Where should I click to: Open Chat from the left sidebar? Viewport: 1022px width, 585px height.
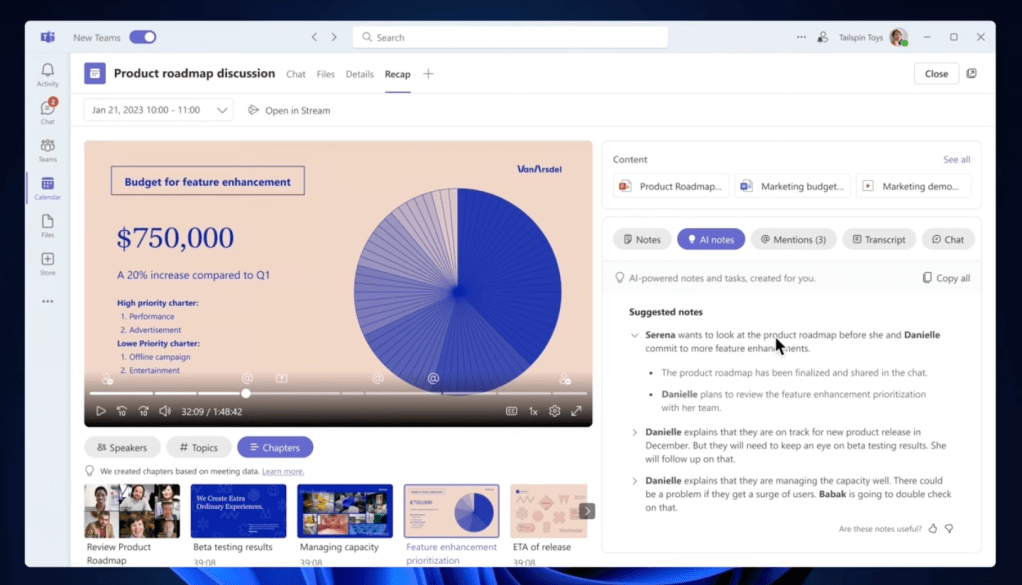(47, 111)
